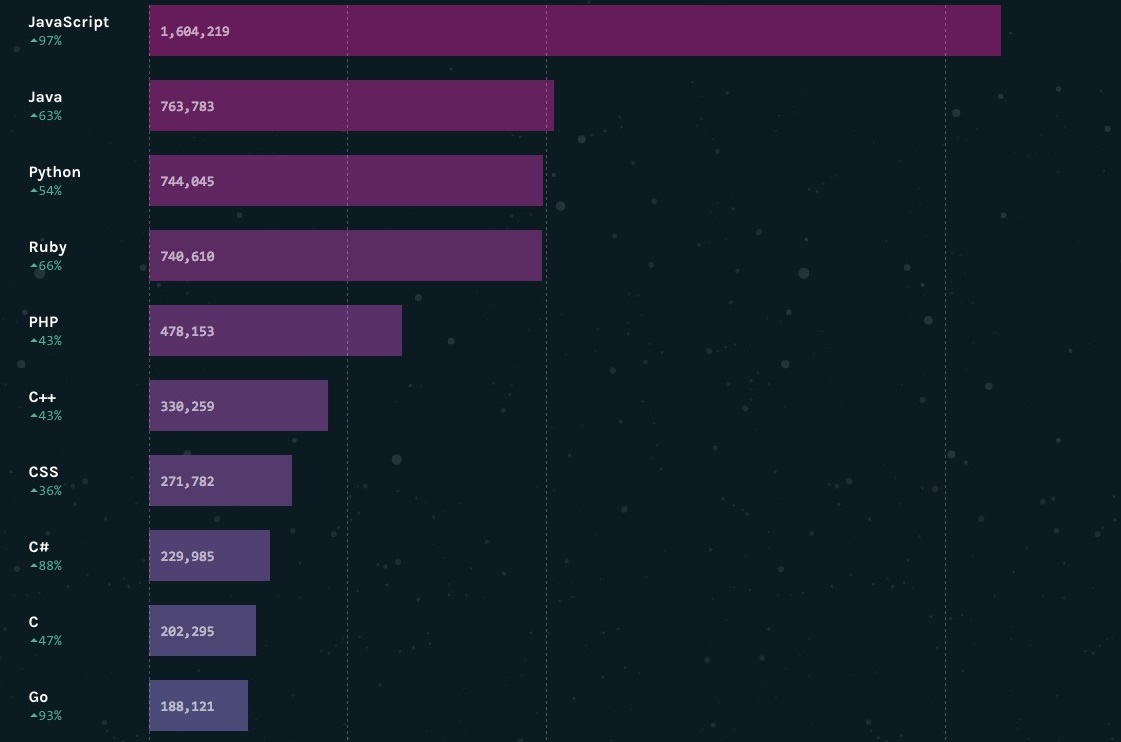This screenshot has height=742, width=1121.
Task: Click the PHP bar showing 478,153
Action: click(275, 331)
